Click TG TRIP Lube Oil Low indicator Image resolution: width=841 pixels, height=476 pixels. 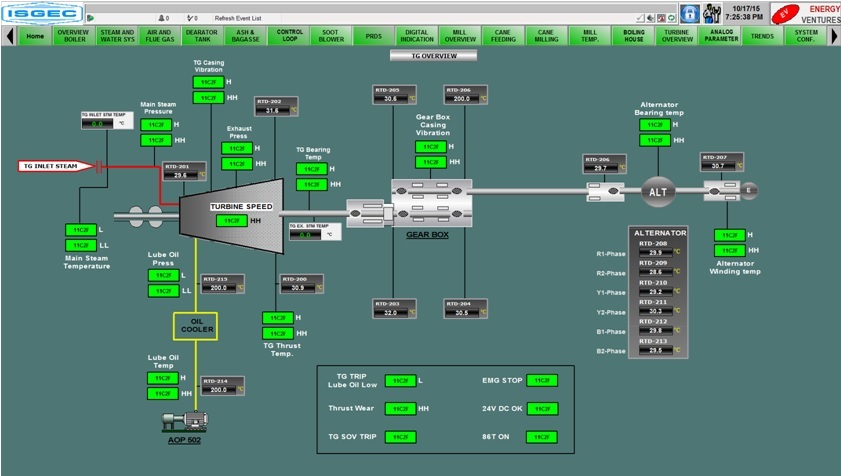tap(401, 380)
